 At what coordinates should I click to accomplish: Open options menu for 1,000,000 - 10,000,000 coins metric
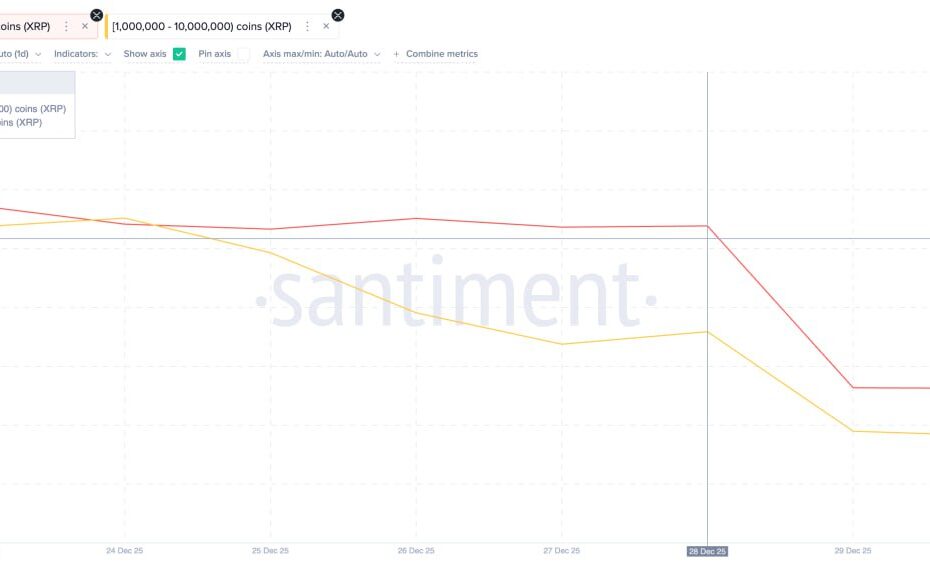pyautogui.click(x=307, y=26)
